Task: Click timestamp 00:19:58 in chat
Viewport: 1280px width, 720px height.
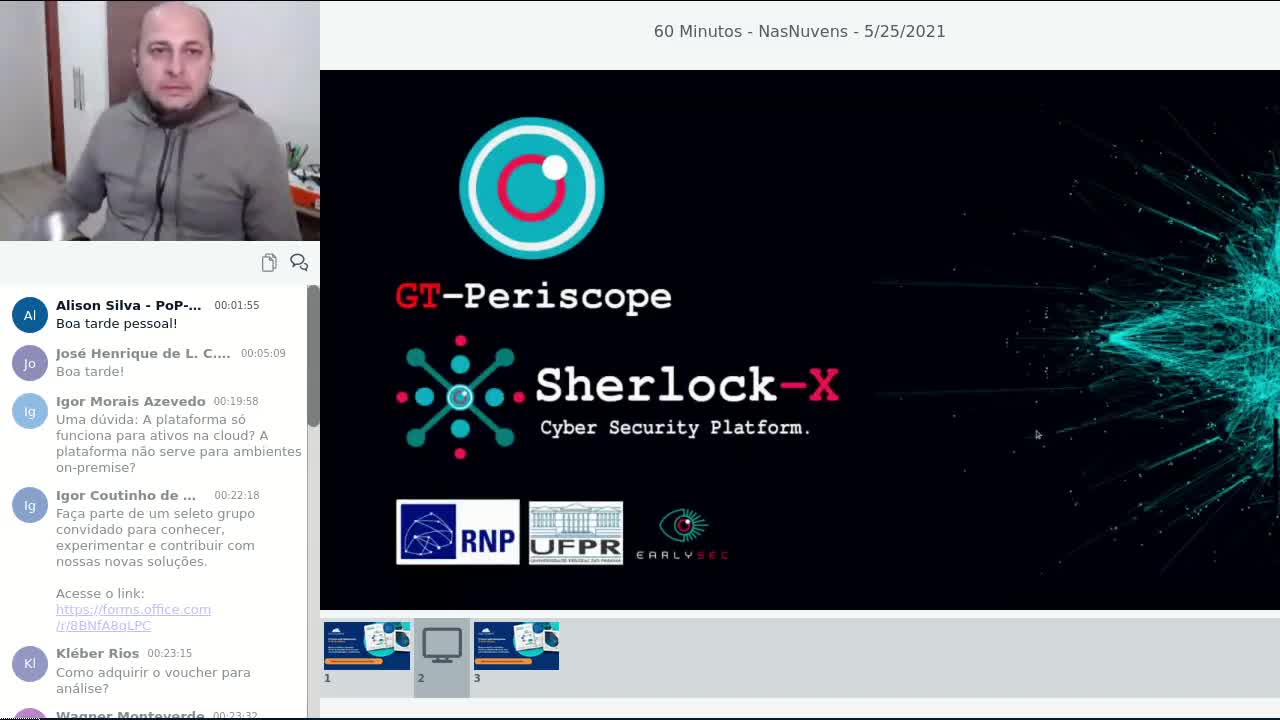Action: pos(236,401)
